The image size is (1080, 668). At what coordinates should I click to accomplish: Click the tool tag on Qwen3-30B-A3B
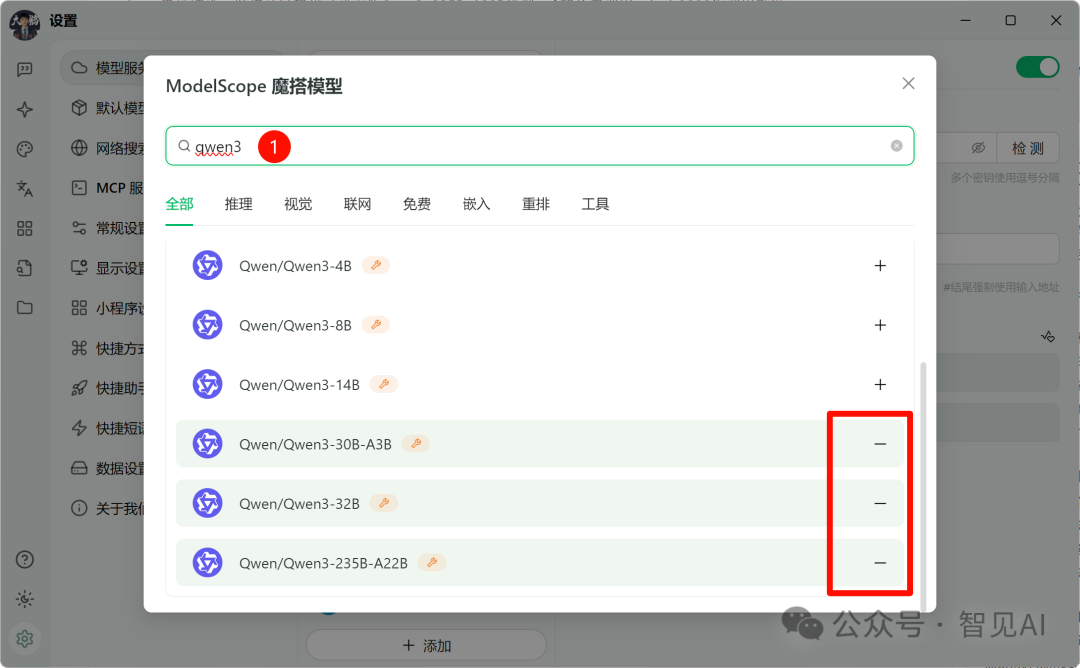415,443
